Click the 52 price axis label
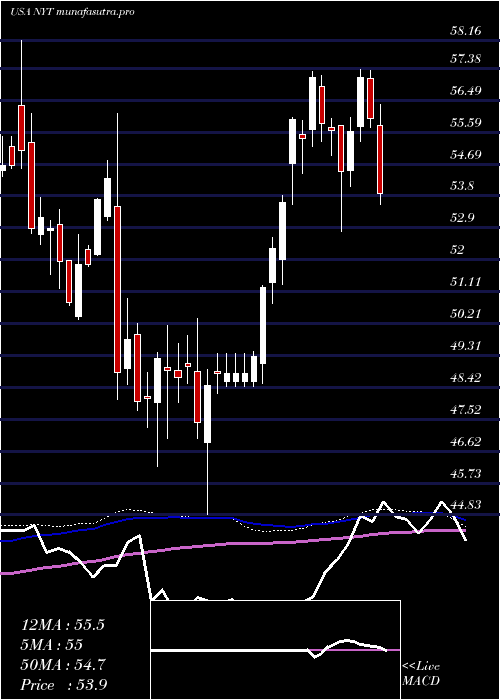The image size is (500, 700). [458, 250]
